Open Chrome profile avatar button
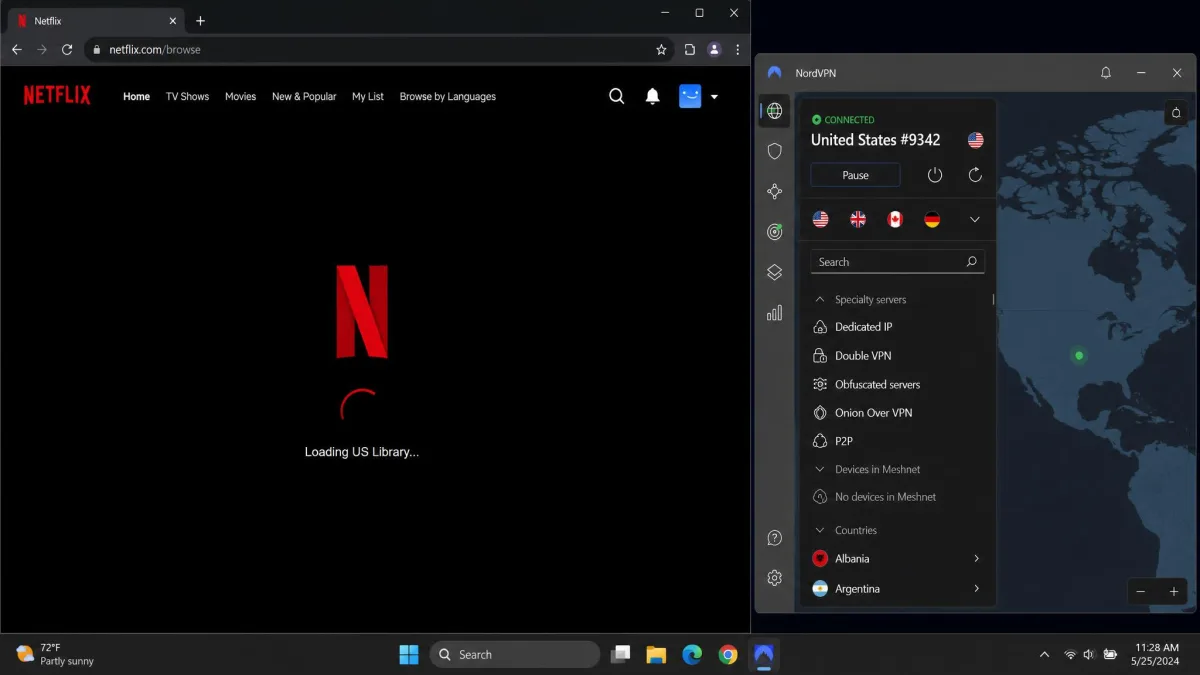The width and height of the screenshot is (1200, 675). [x=714, y=49]
